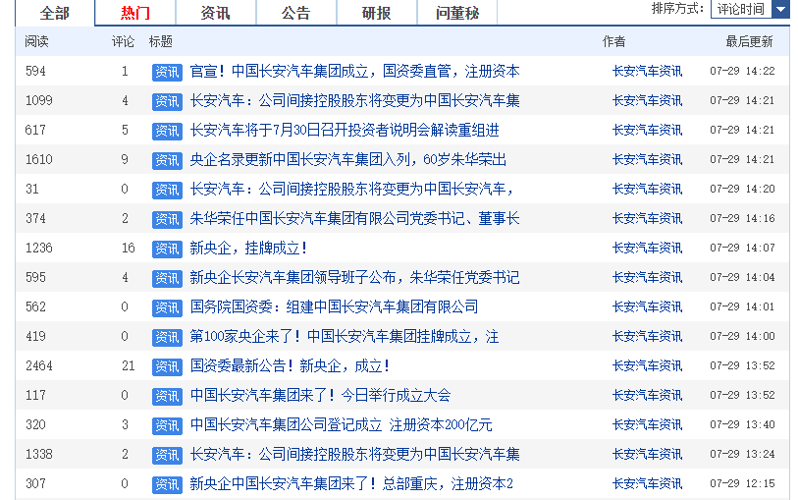Click the 最后更新 column header
Viewport: 798px width, 500px height.
click(749, 42)
